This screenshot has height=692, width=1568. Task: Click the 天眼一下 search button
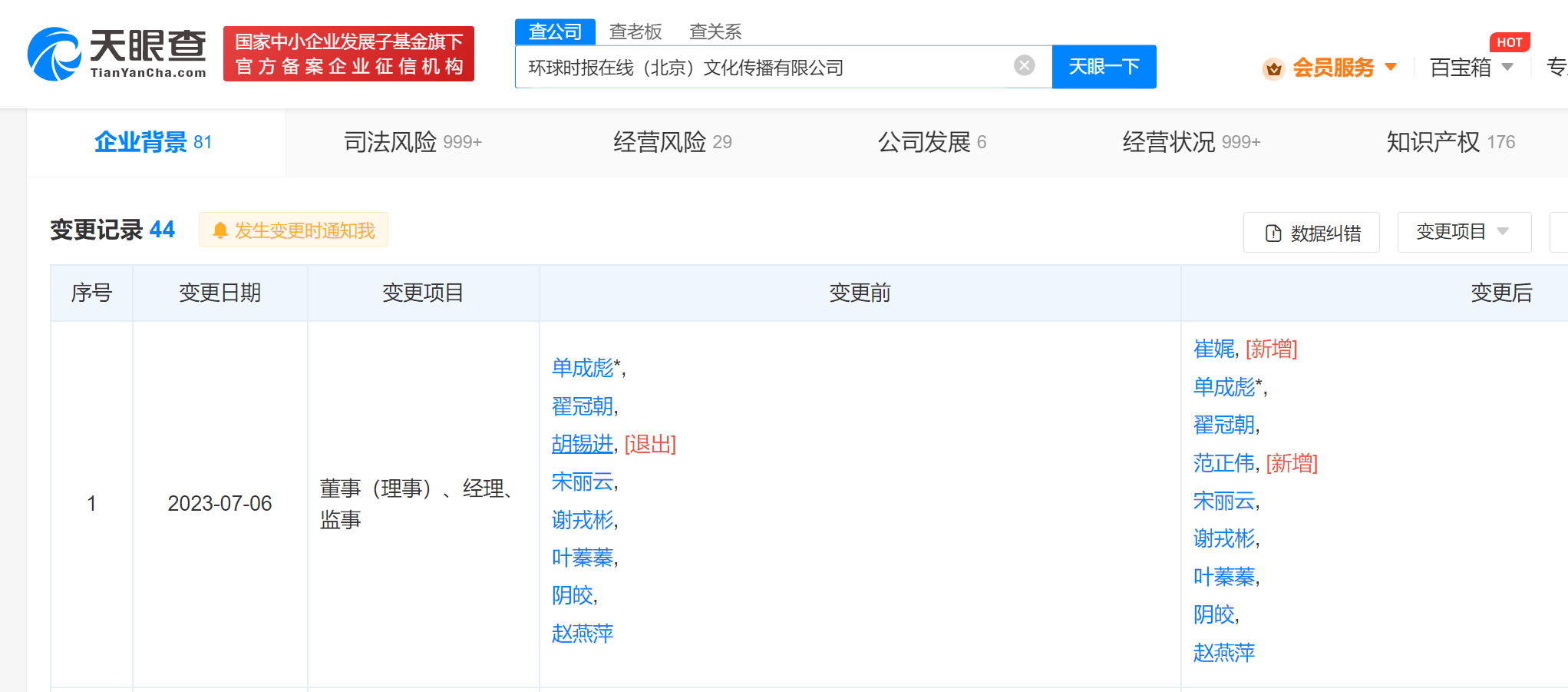[1104, 66]
